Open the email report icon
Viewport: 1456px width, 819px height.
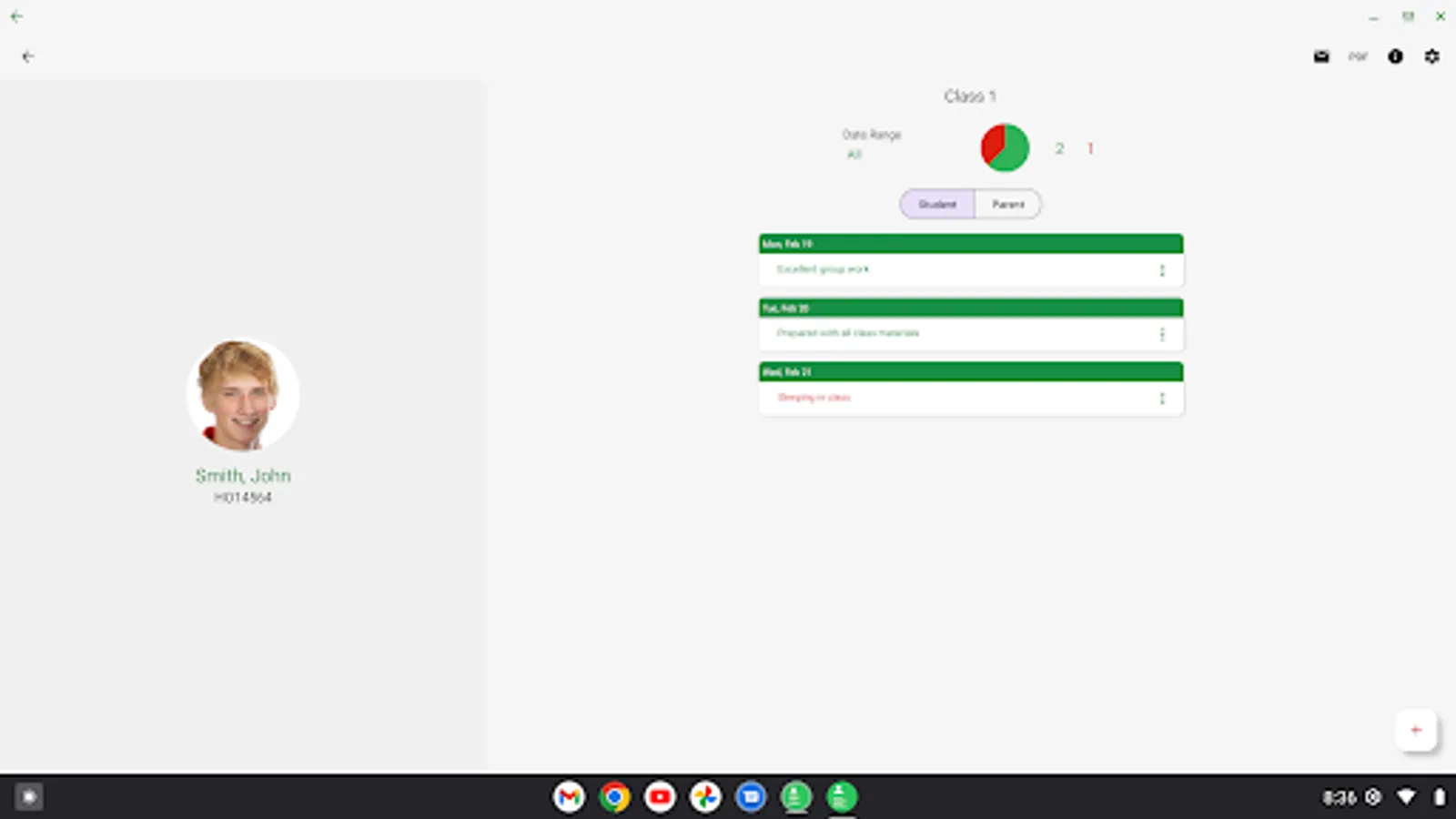point(1321,56)
